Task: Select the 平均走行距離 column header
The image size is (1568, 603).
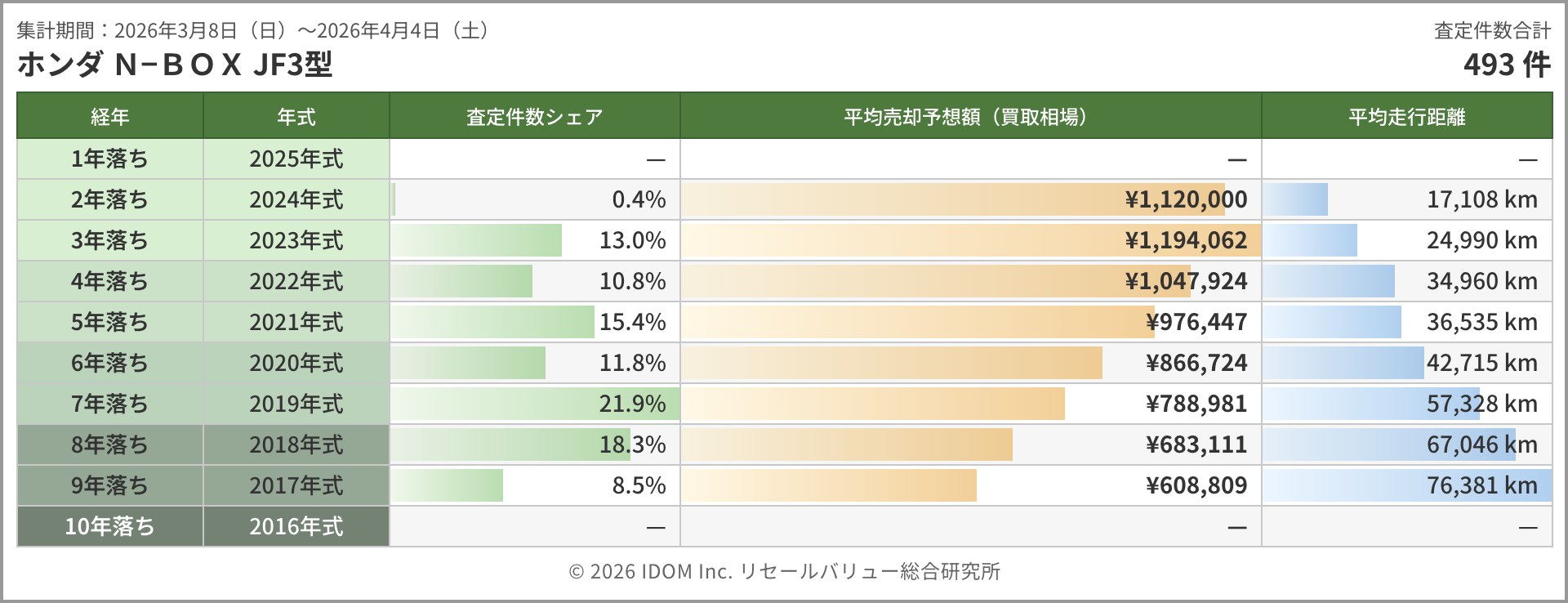Action: tap(1406, 117)
